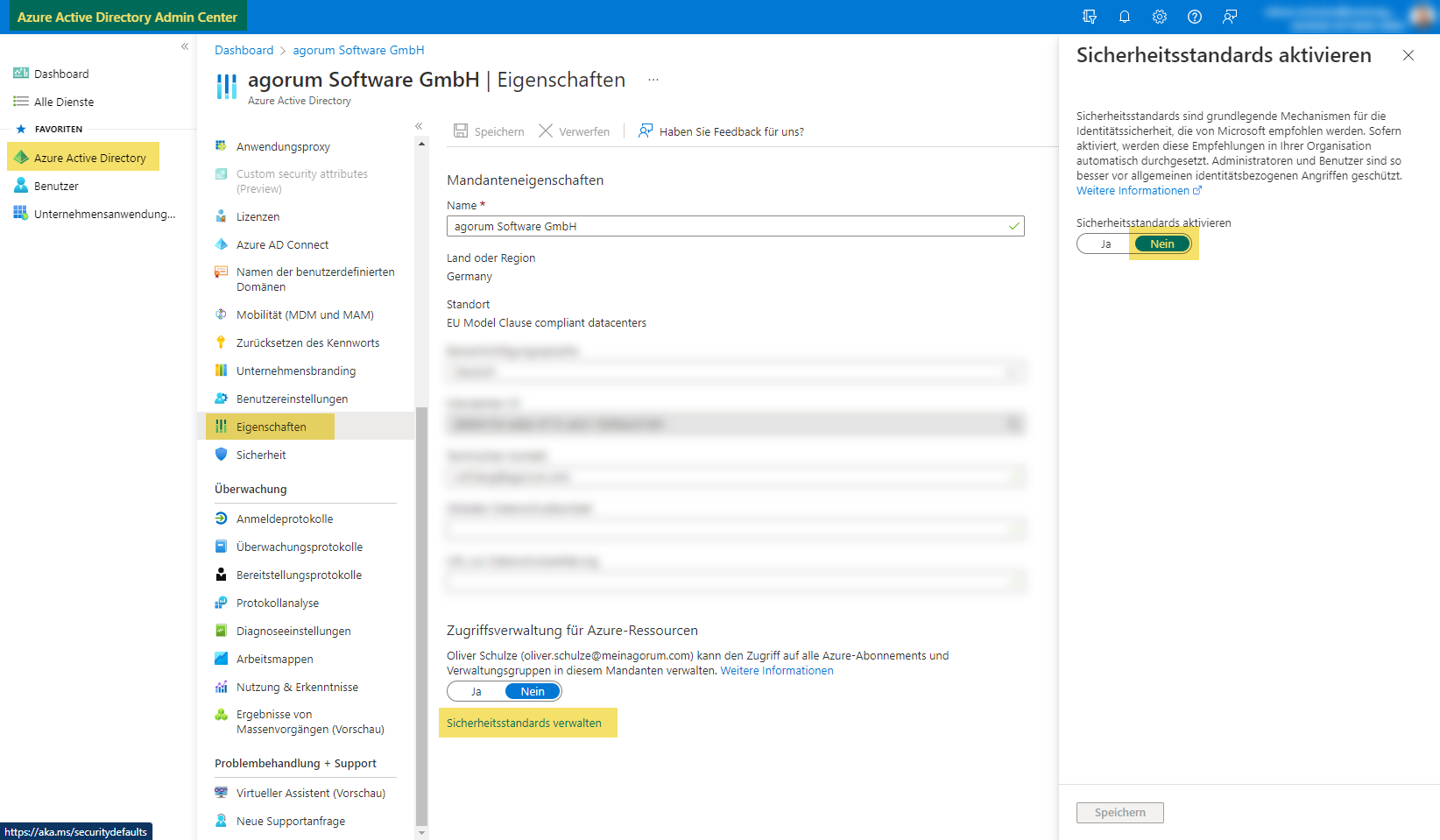Click the Benutzereinstellungen gear icon
Viewport: 1440px width, 840px height.
221,399
